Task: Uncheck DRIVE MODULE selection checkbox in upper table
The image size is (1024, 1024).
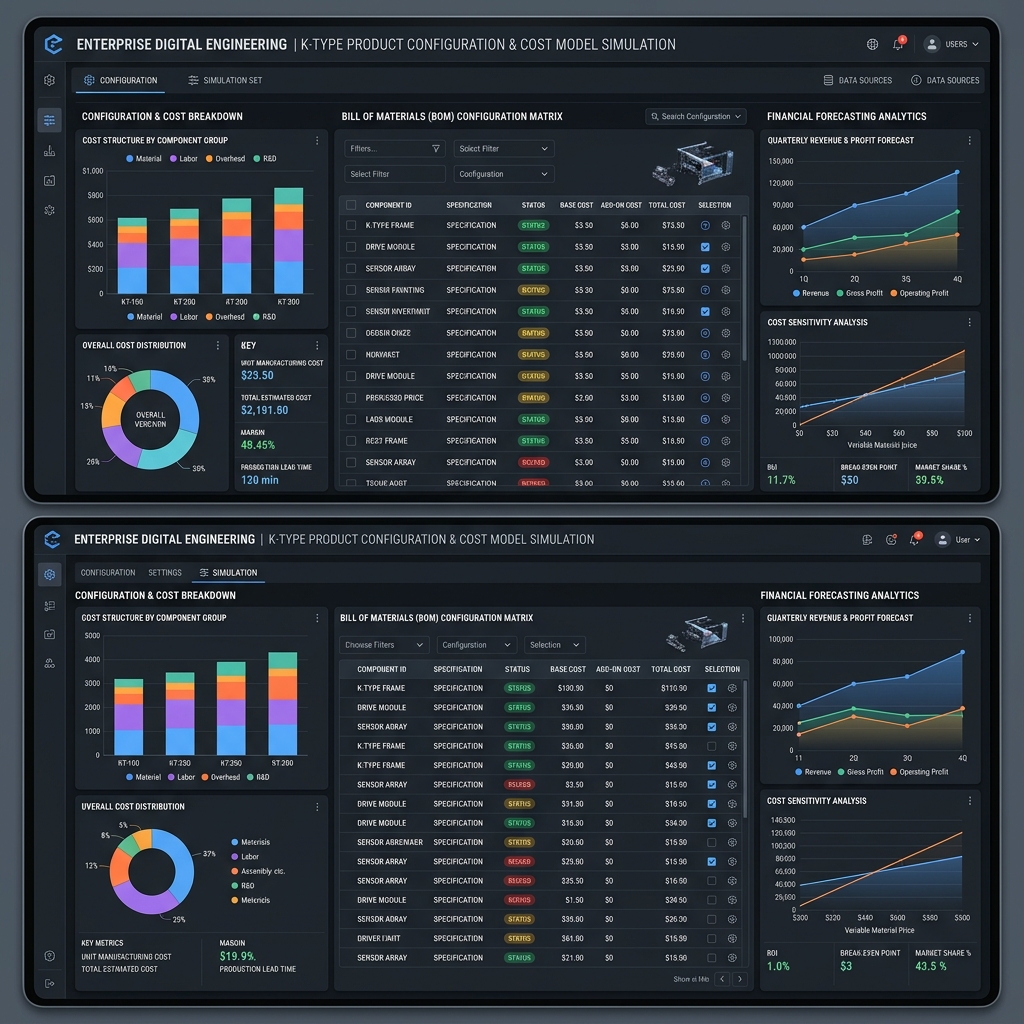Action: pos(705,247)
